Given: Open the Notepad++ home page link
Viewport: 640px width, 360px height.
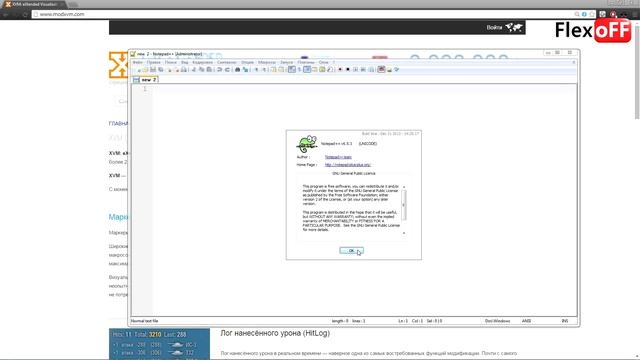Looking at the screenshot, I should click(x=348, y=165).
